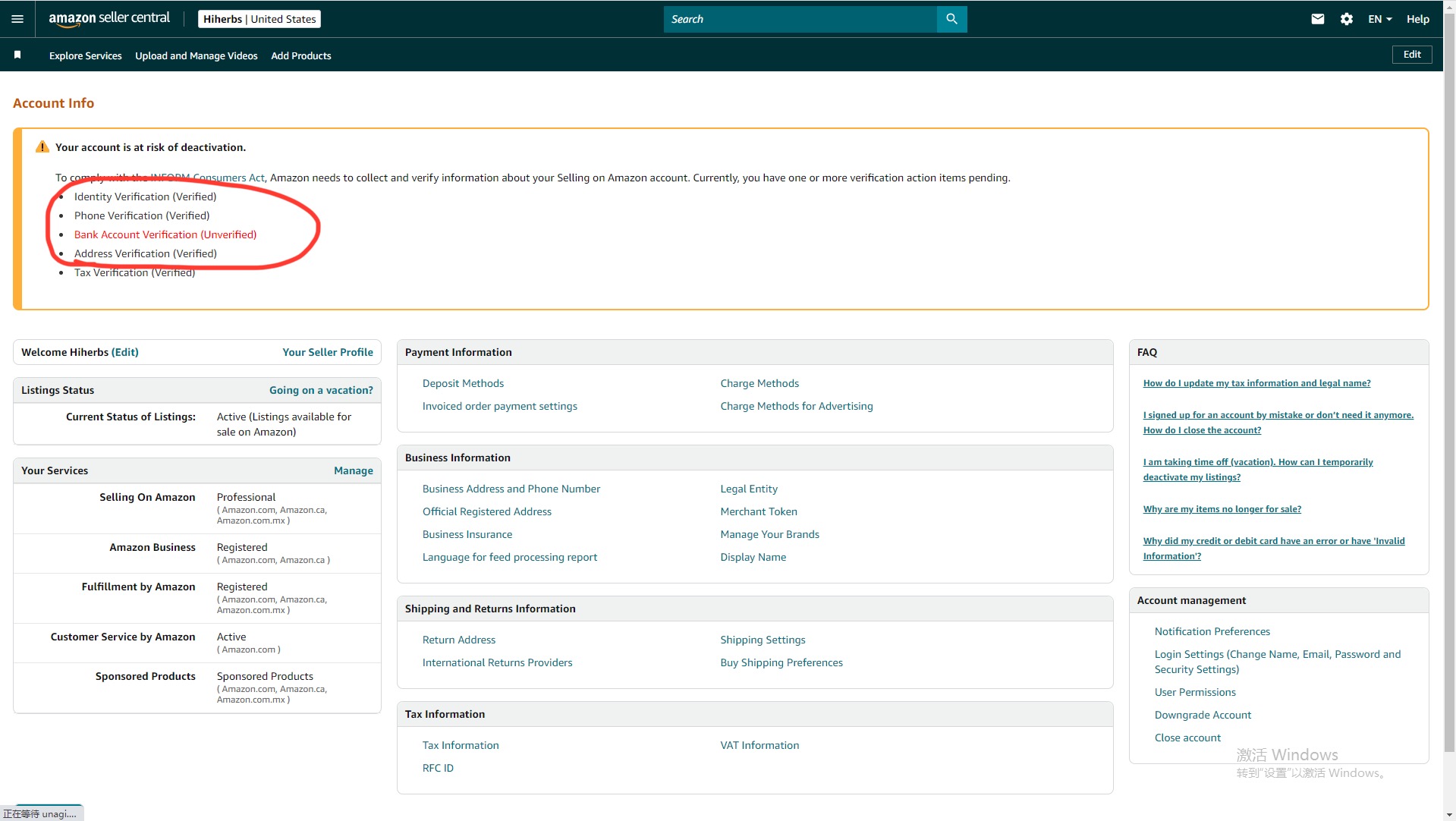Click the Edit button for bookmarks bar

(x=1412, y=55)
